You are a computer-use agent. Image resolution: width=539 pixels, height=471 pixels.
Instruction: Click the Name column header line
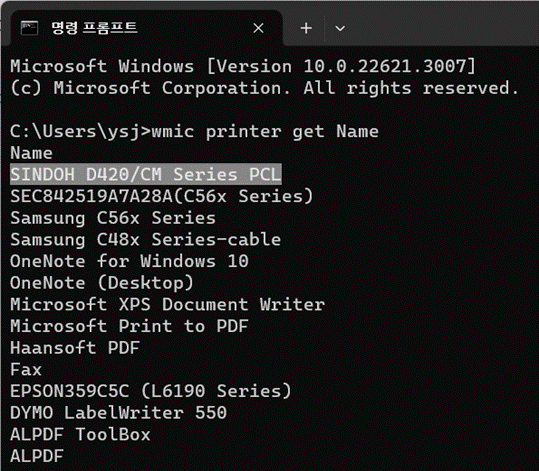pyautogui.click(x=31, y=153)
